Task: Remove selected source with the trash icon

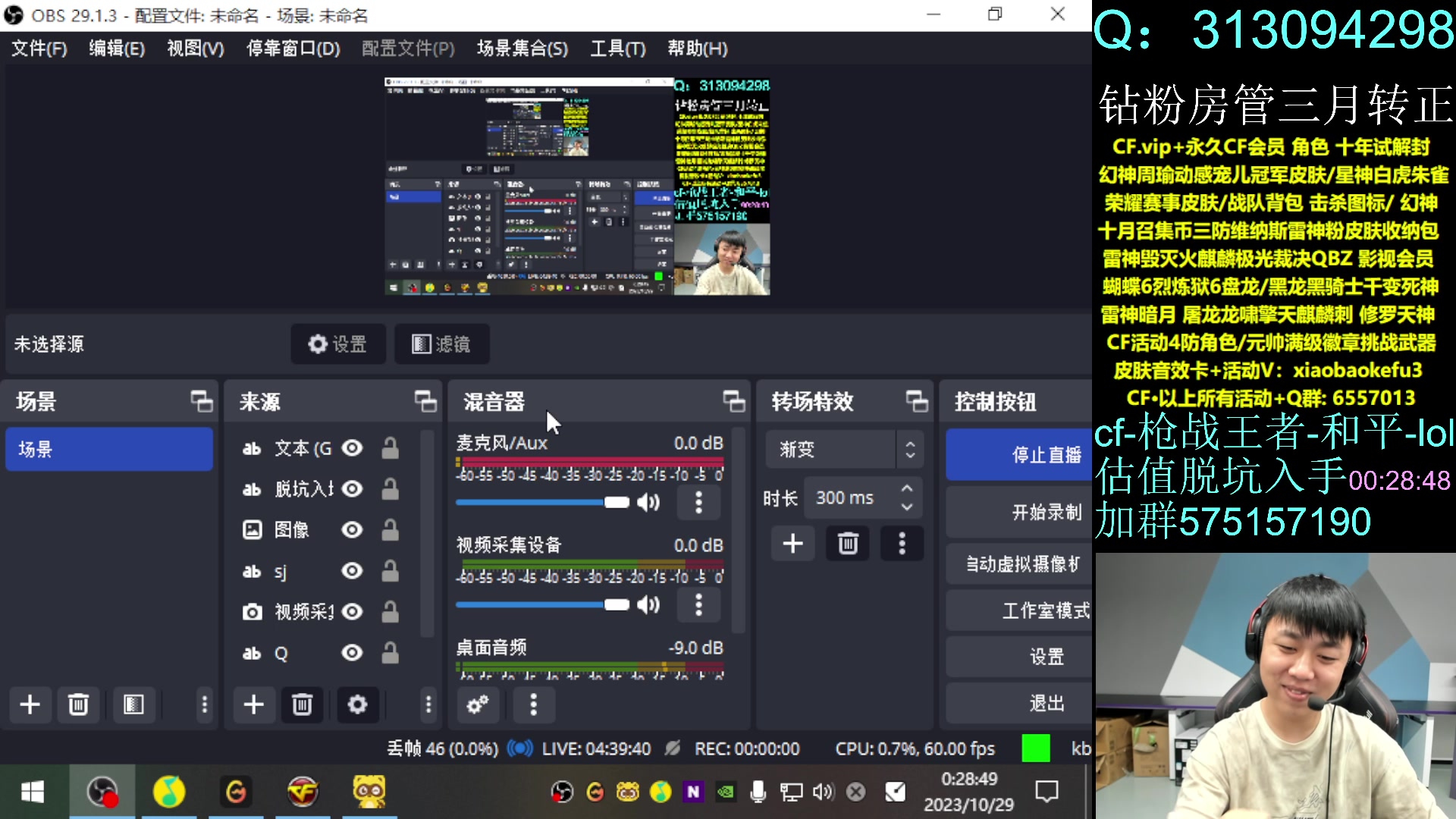Action: (302, 704)
